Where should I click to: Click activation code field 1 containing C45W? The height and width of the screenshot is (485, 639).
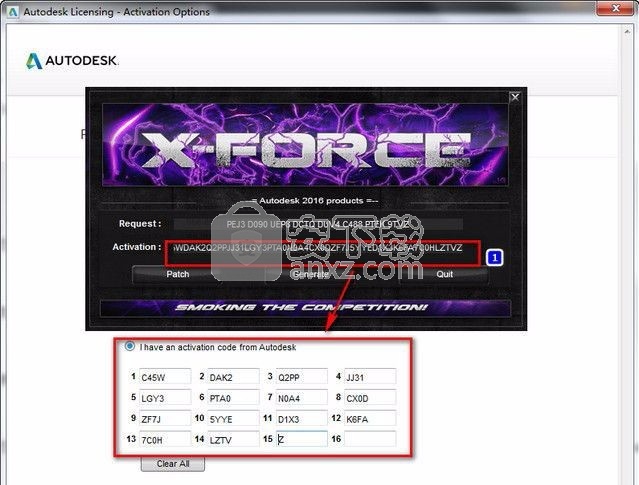(165, 377)
